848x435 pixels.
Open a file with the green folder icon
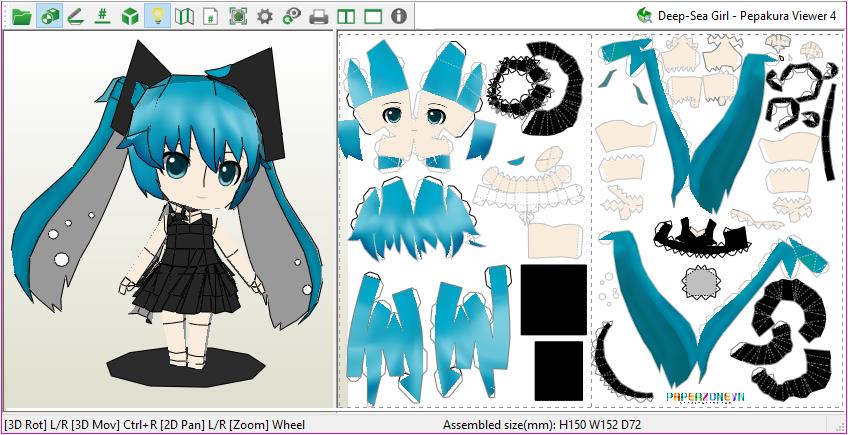point(22,16)
